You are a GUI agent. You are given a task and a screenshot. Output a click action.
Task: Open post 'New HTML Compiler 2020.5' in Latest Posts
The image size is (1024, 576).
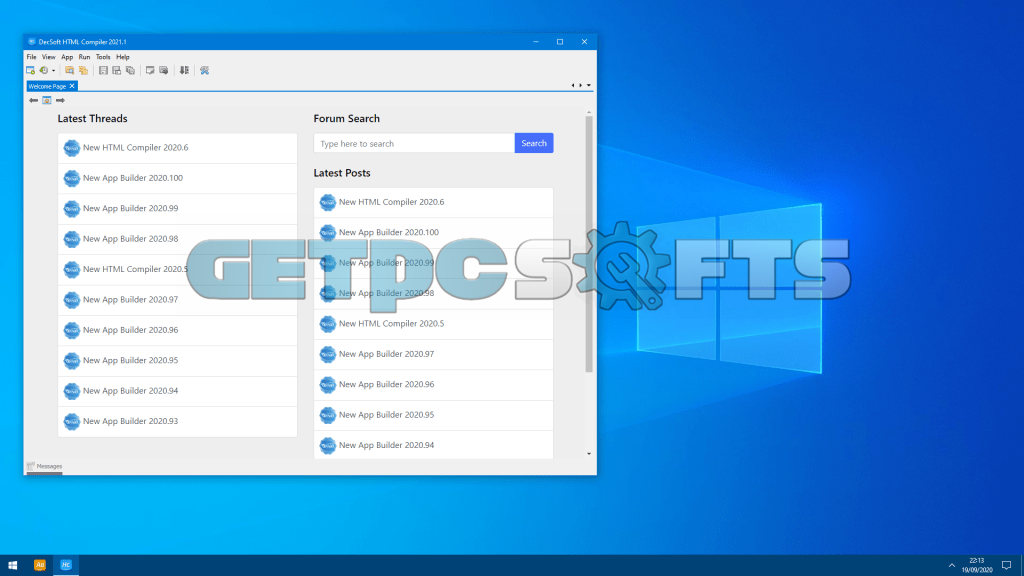click(x=433, y=324)
